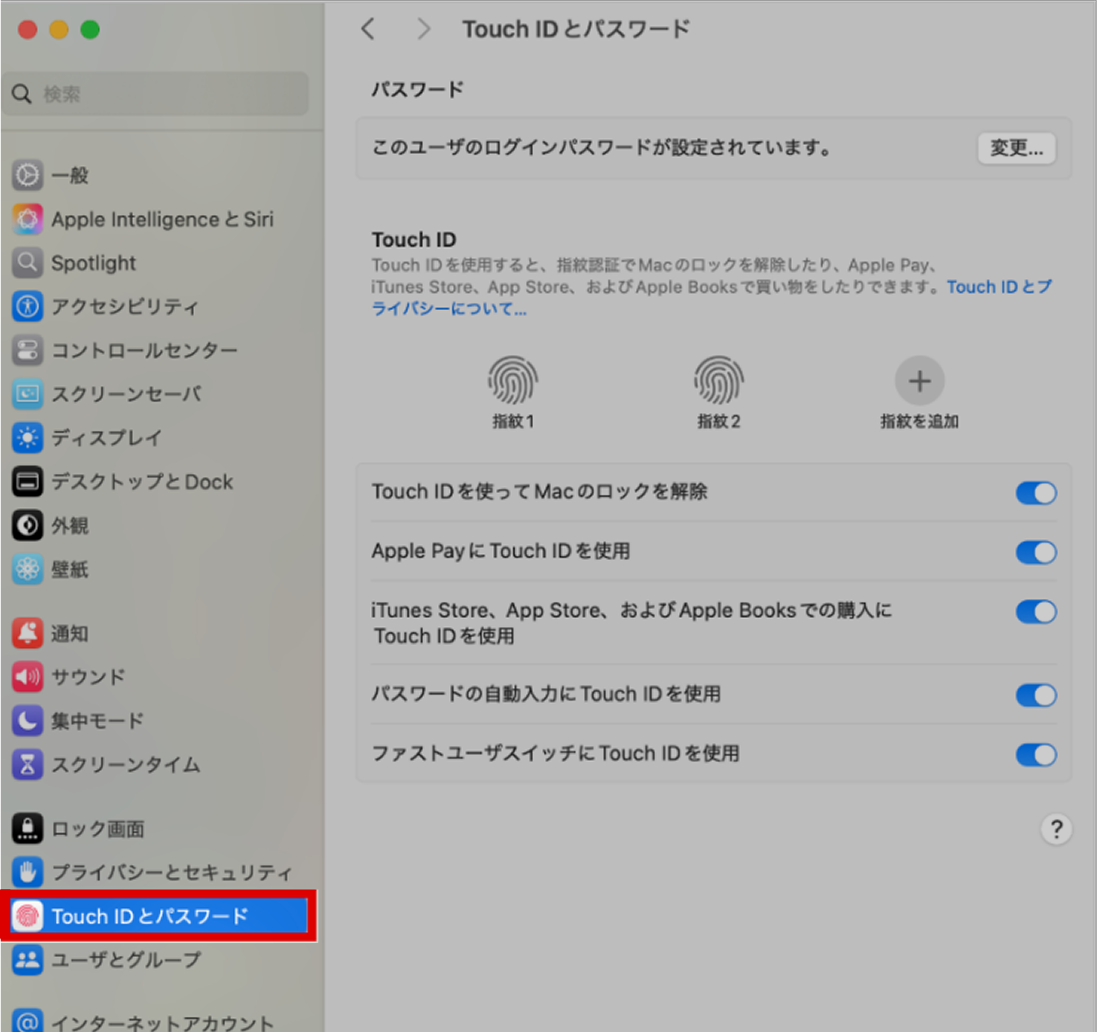Open the ユーザとグループ people icon
Screen dimensions: 1097x1033
pos(27,960)
